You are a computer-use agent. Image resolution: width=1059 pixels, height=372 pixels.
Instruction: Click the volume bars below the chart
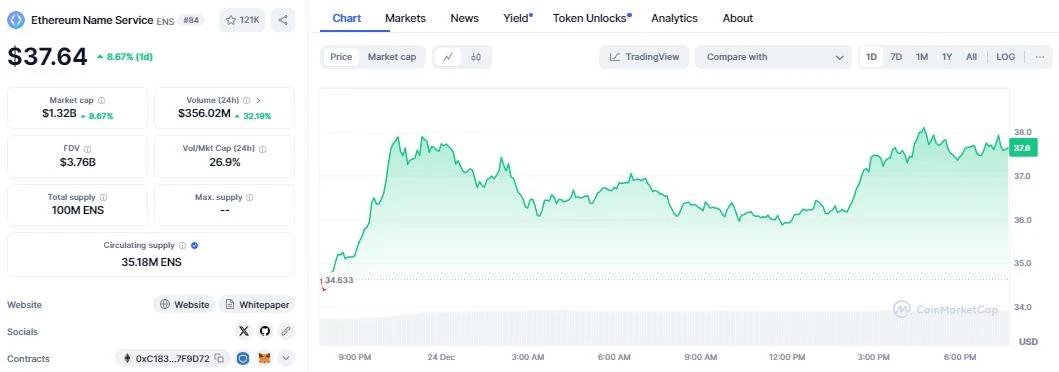click(665, 329)
